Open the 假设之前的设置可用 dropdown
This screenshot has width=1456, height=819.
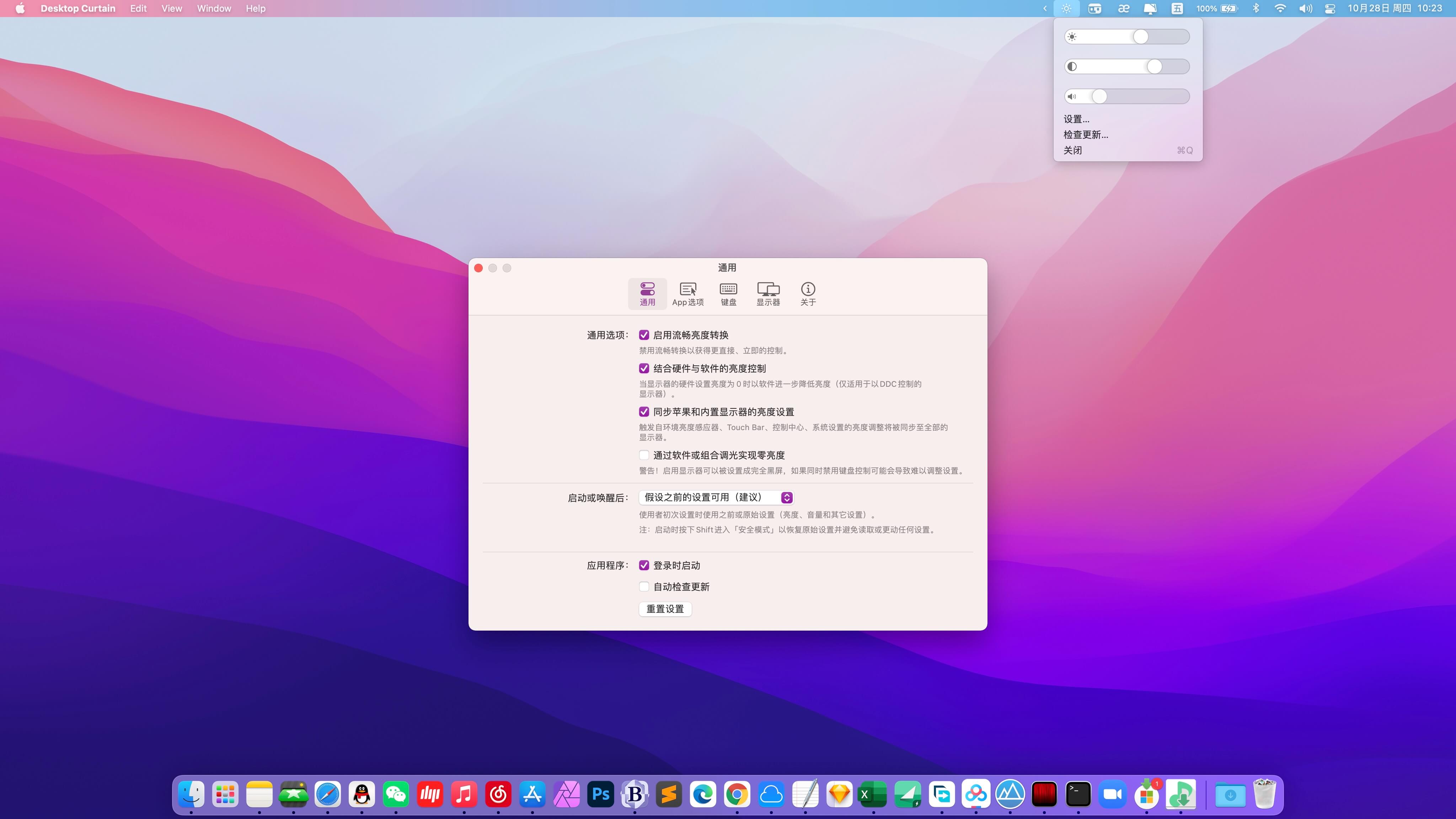click(x=716, y=497)
